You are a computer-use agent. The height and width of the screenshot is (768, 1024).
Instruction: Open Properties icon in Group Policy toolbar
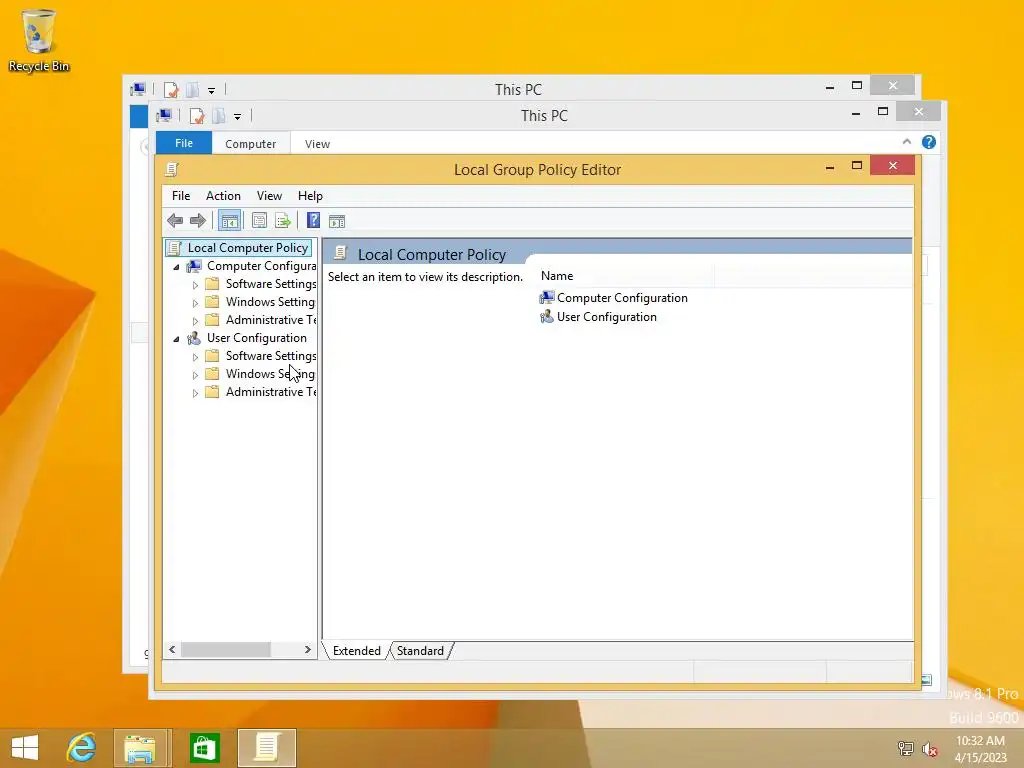coord(259,221)
